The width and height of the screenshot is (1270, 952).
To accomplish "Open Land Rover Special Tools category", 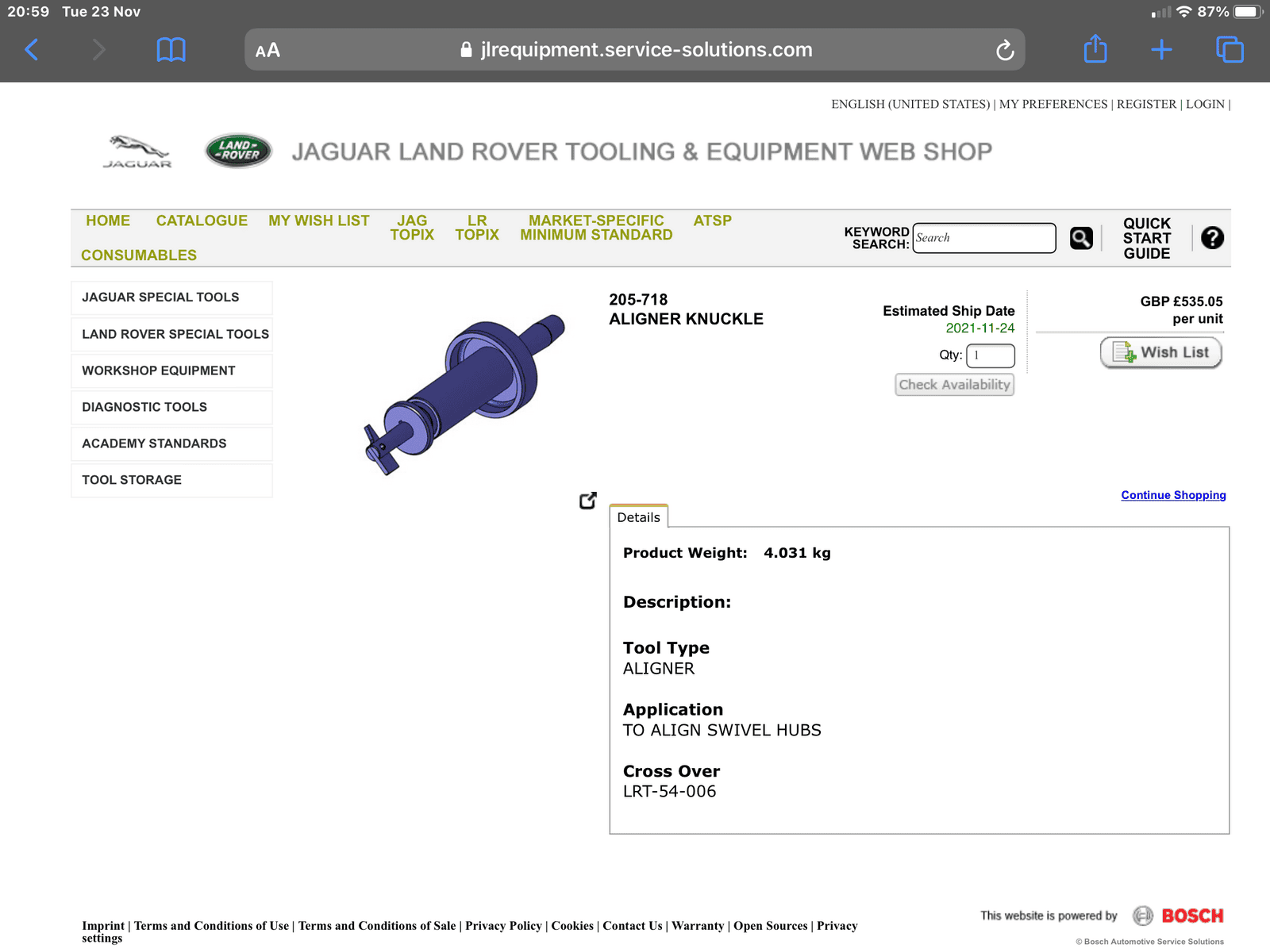I will point(171,334).
